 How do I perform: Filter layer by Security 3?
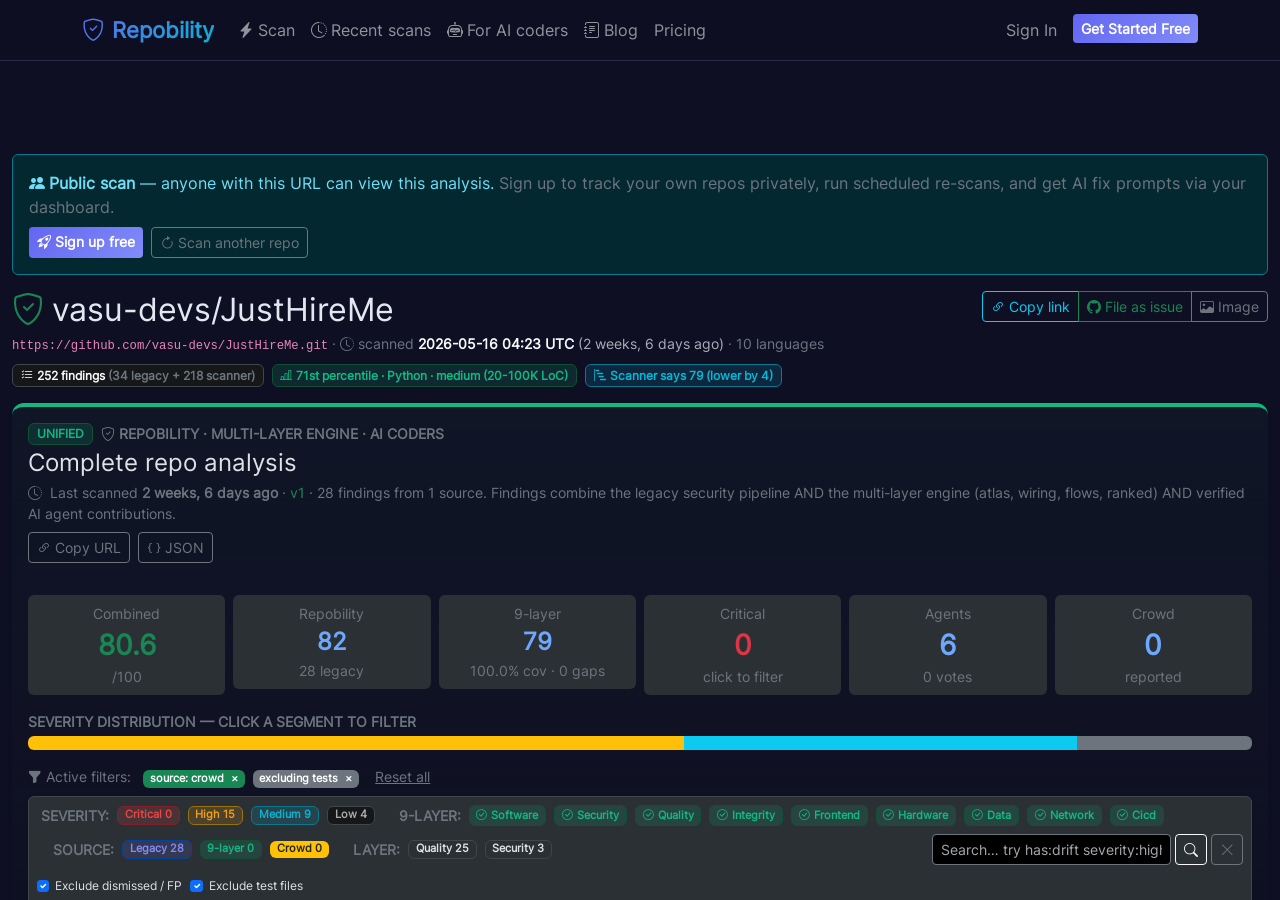pyautogui.click(x=518, y=849)
